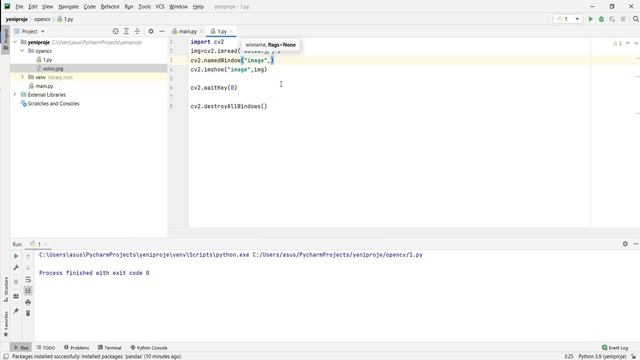Run the current configuration with green play

[590, 19]
